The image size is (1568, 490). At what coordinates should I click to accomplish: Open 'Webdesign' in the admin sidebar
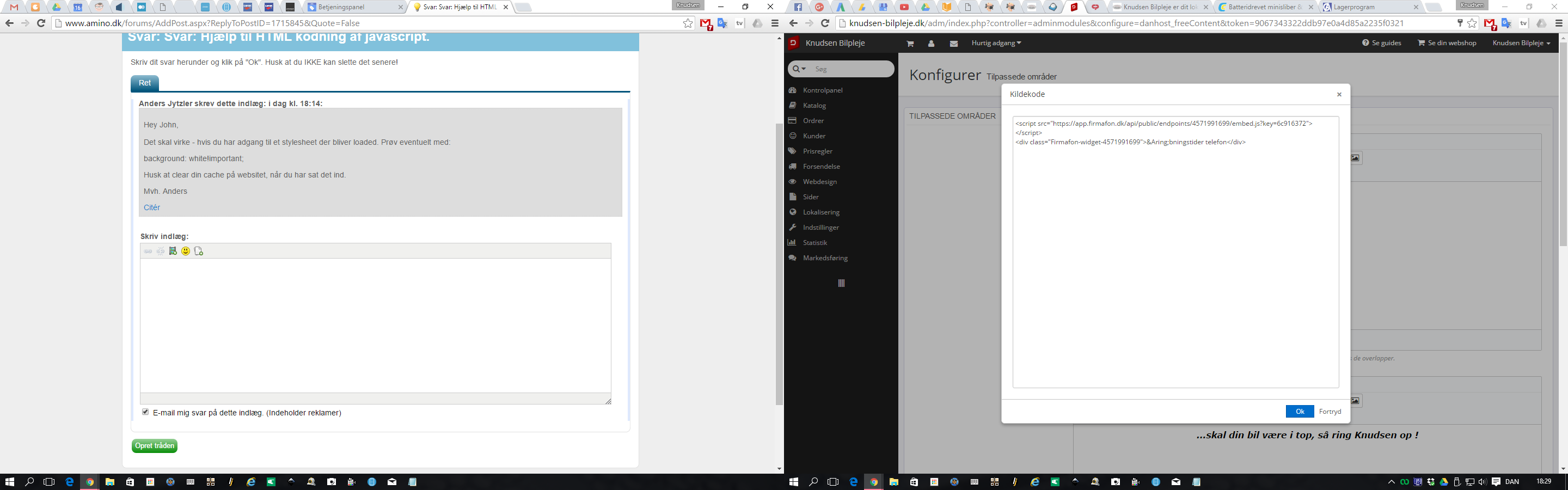pos(819,181)
